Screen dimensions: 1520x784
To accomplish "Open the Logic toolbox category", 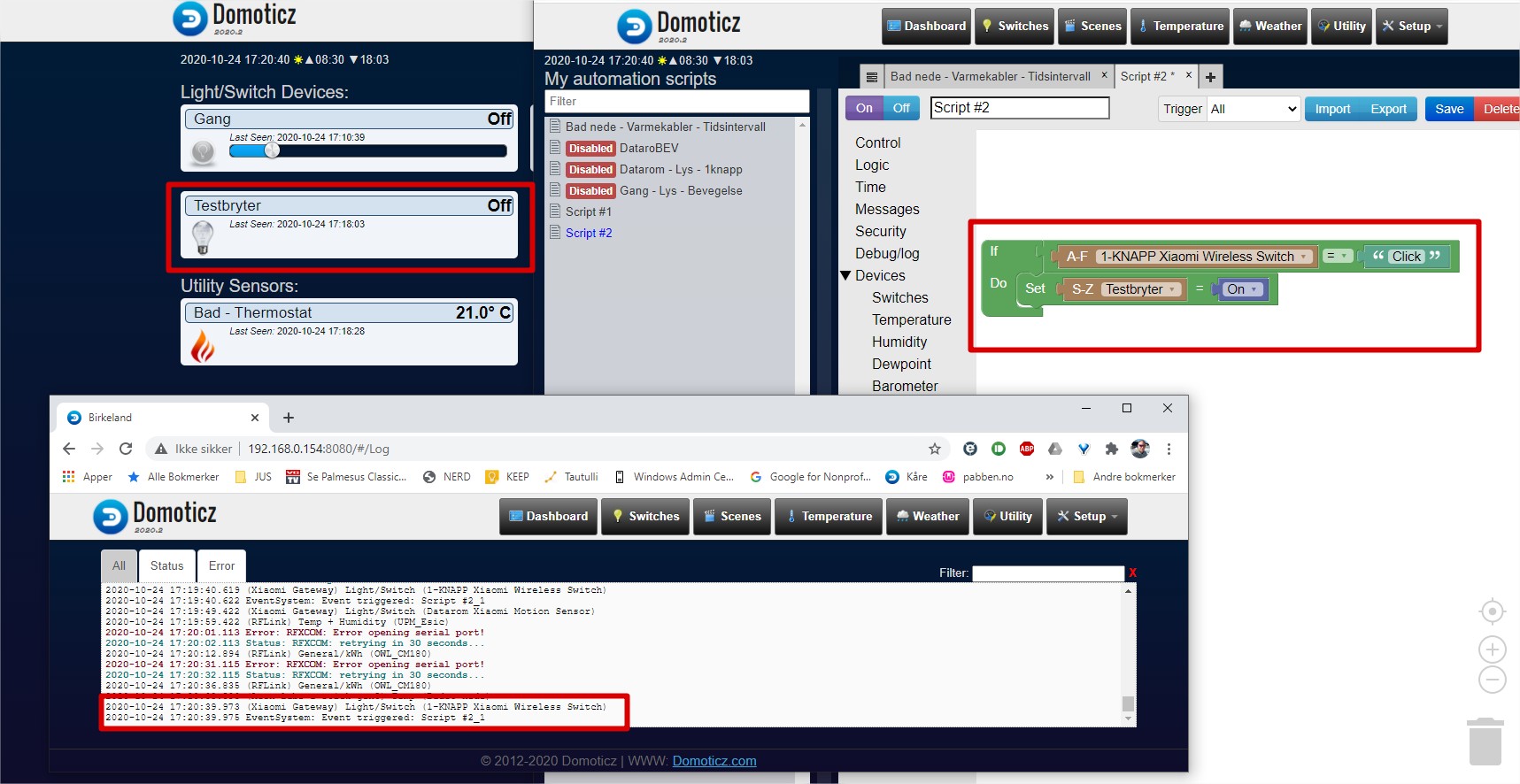I will click(872, 165).
